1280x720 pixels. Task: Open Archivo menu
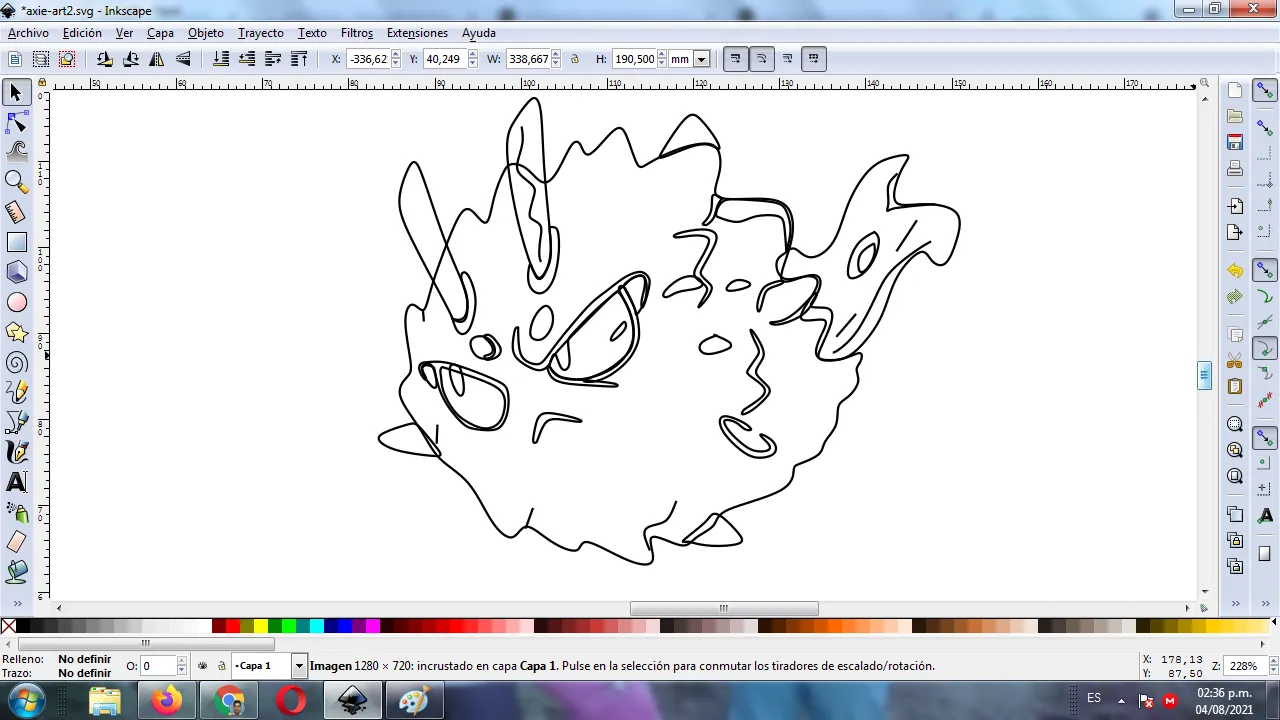pyautogui.click(x=28, y=33)
